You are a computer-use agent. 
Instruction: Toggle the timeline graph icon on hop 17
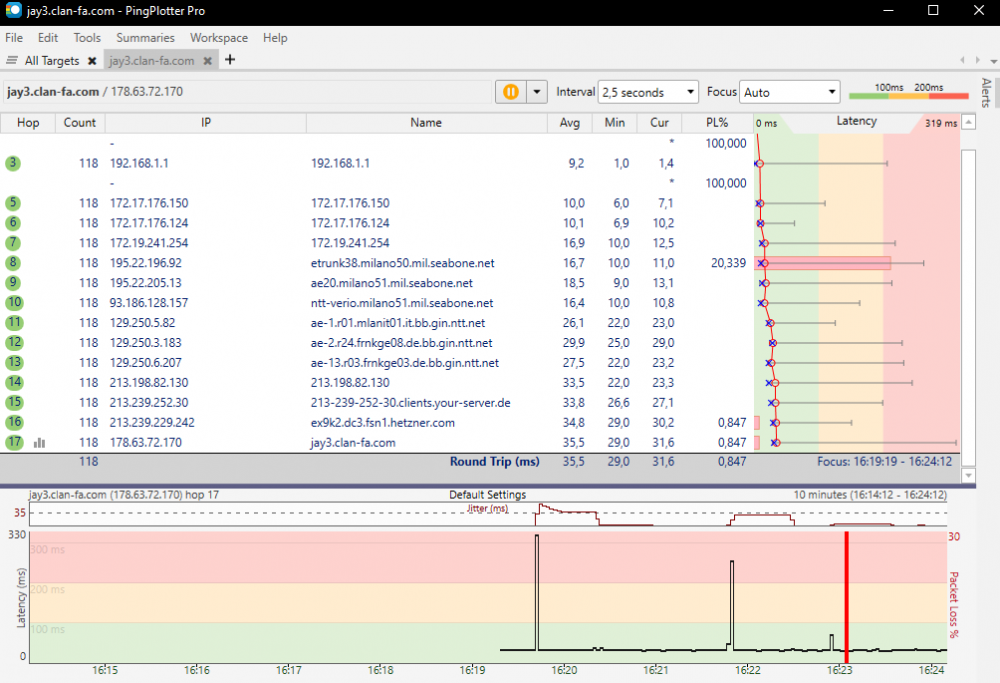point(40,443)
